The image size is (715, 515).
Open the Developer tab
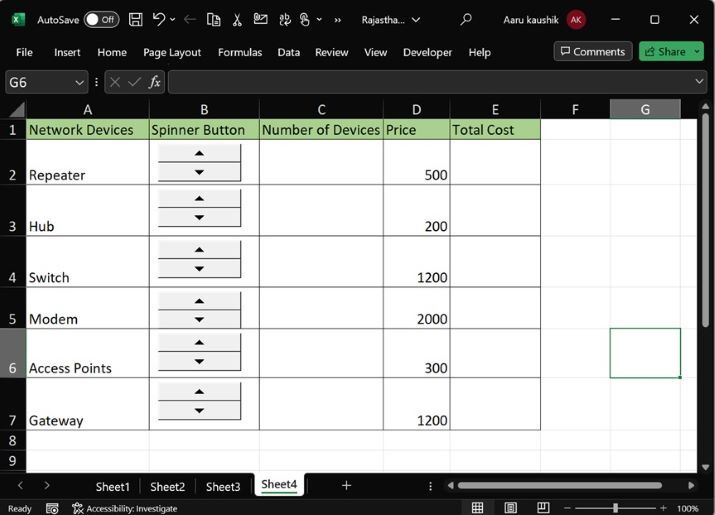tap(427, 52)
